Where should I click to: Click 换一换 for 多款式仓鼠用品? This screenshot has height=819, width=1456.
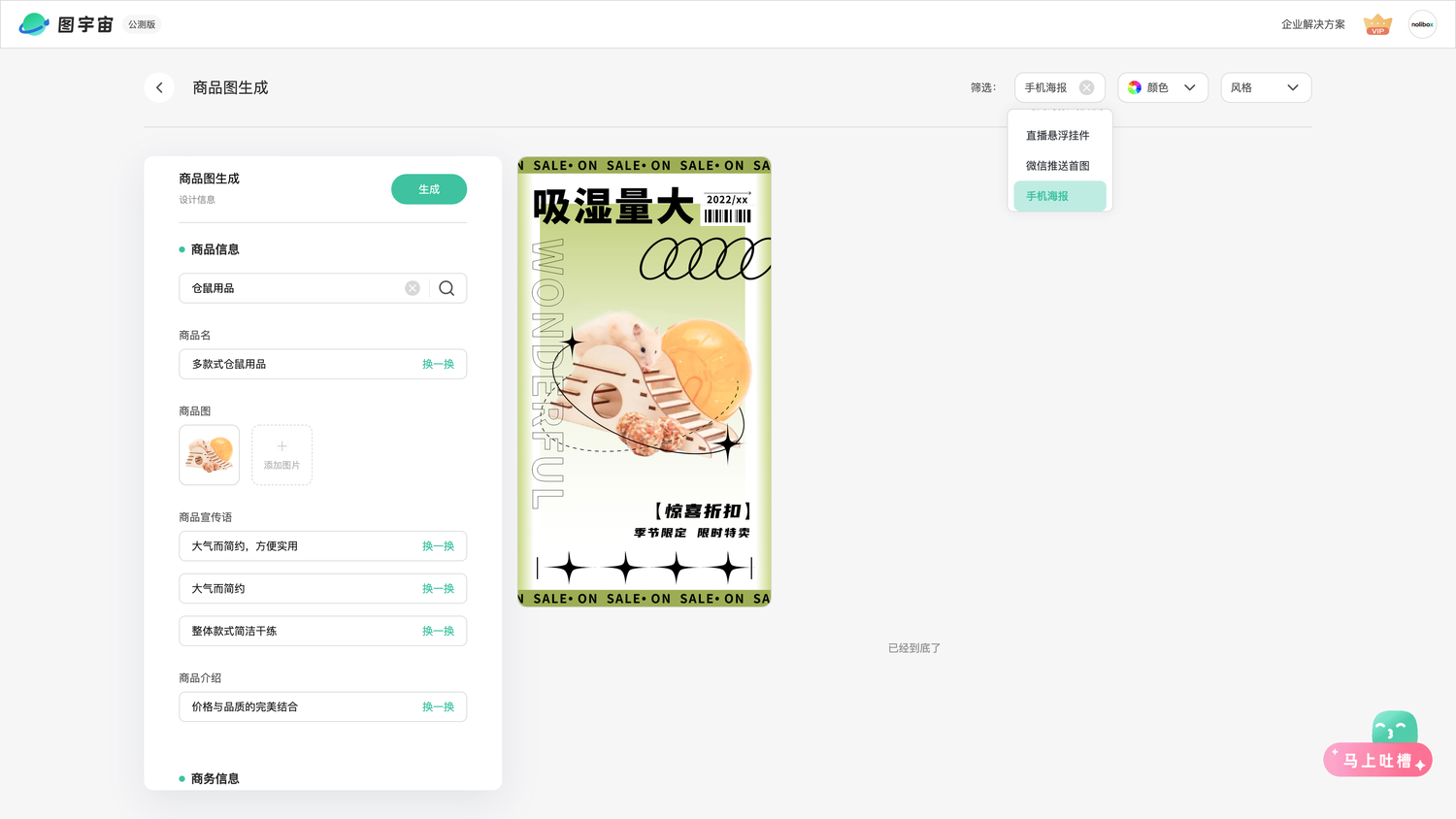438,364
